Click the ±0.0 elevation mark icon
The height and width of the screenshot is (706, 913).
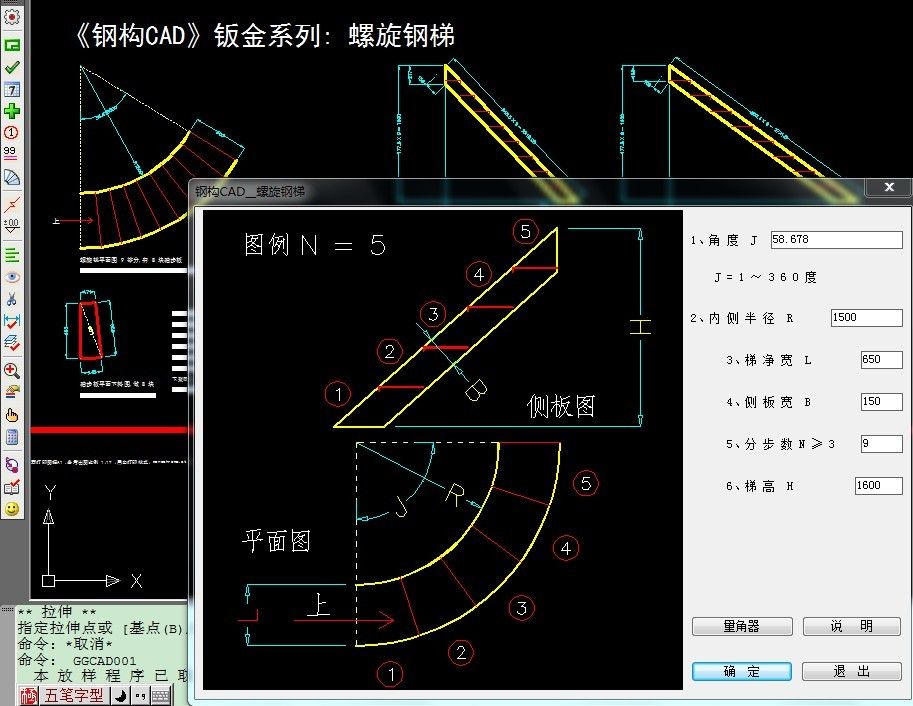(x=11, y=226)
